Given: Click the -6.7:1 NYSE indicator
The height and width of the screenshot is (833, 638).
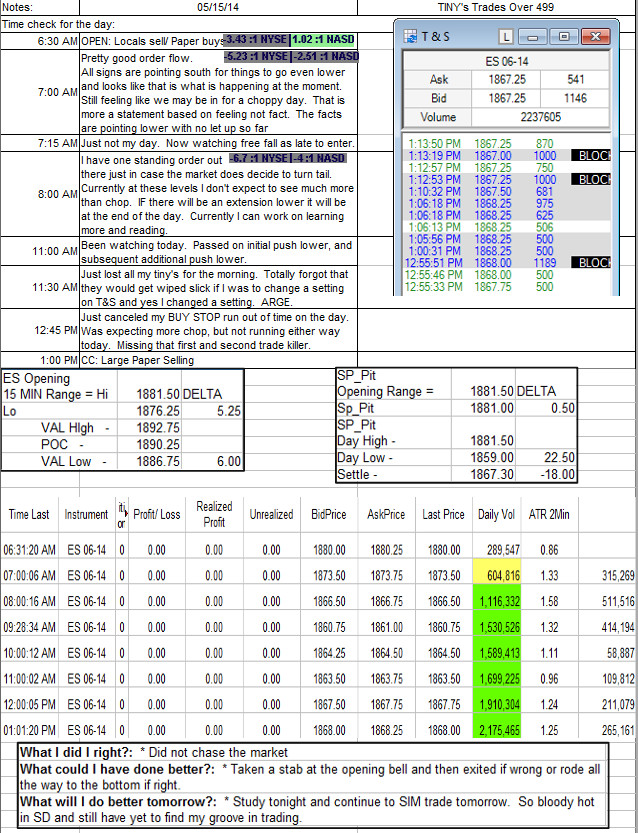Looking at the screenshot, I should click(x=260, y=158).
